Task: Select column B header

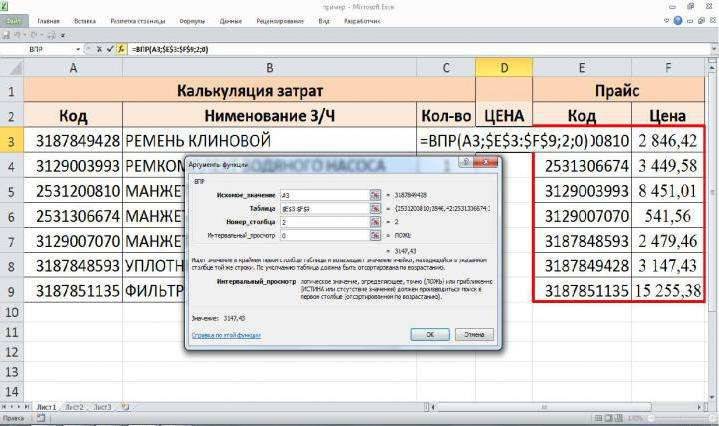Action: pyautogui.click(x=269, y=67)
